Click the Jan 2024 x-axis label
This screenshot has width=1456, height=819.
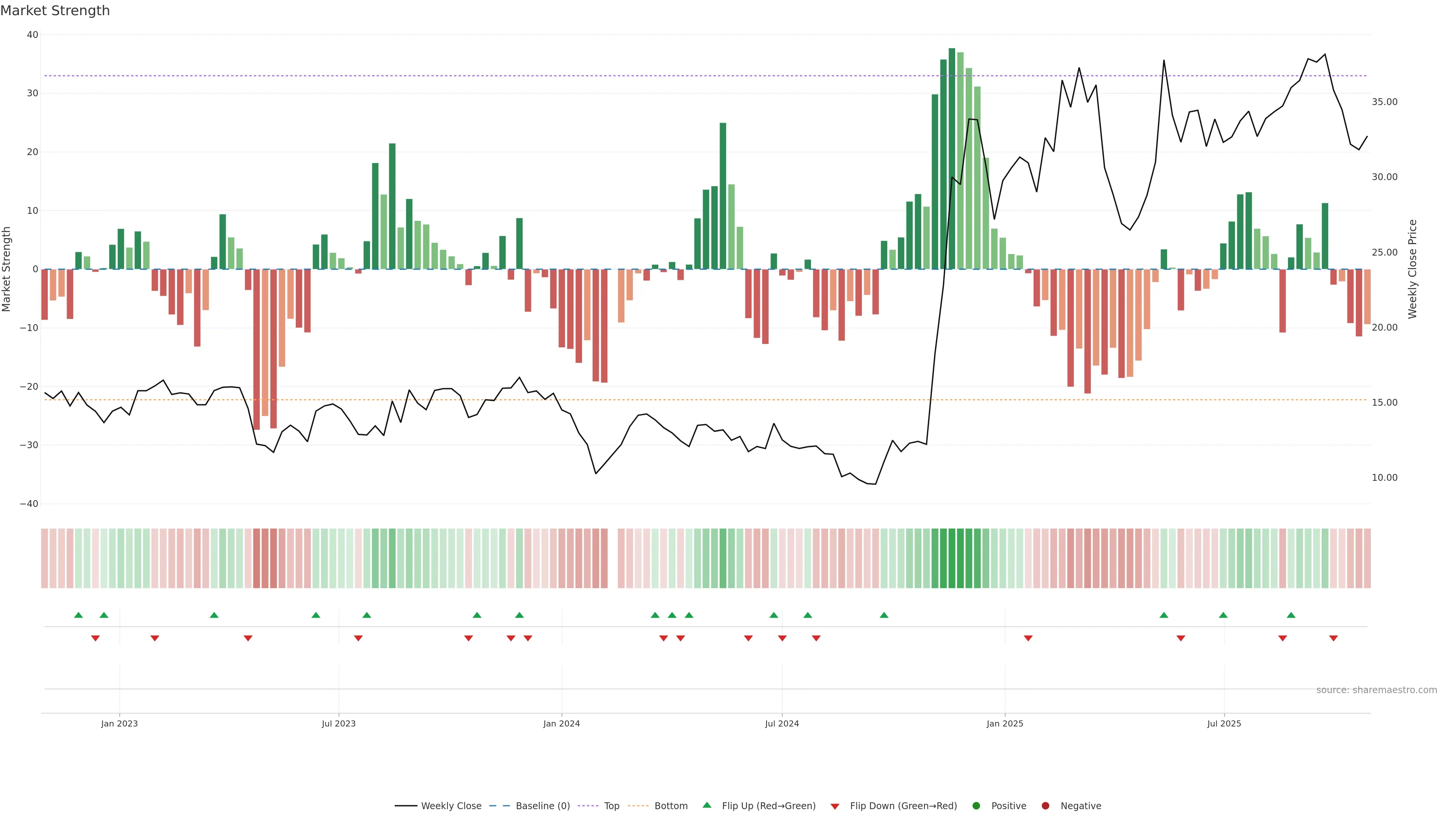point(561,723)
